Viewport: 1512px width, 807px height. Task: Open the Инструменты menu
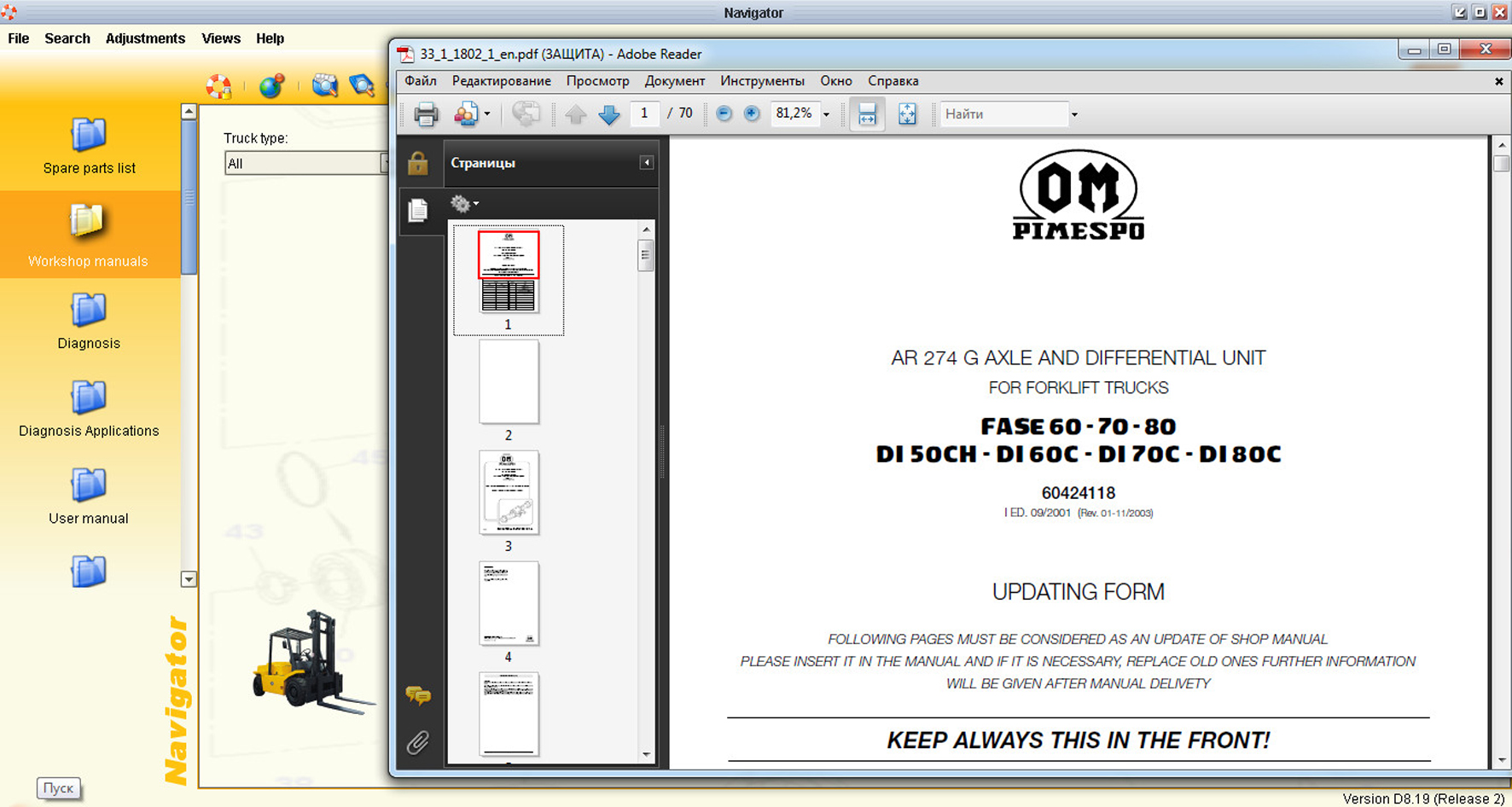(x=762, y=81)
